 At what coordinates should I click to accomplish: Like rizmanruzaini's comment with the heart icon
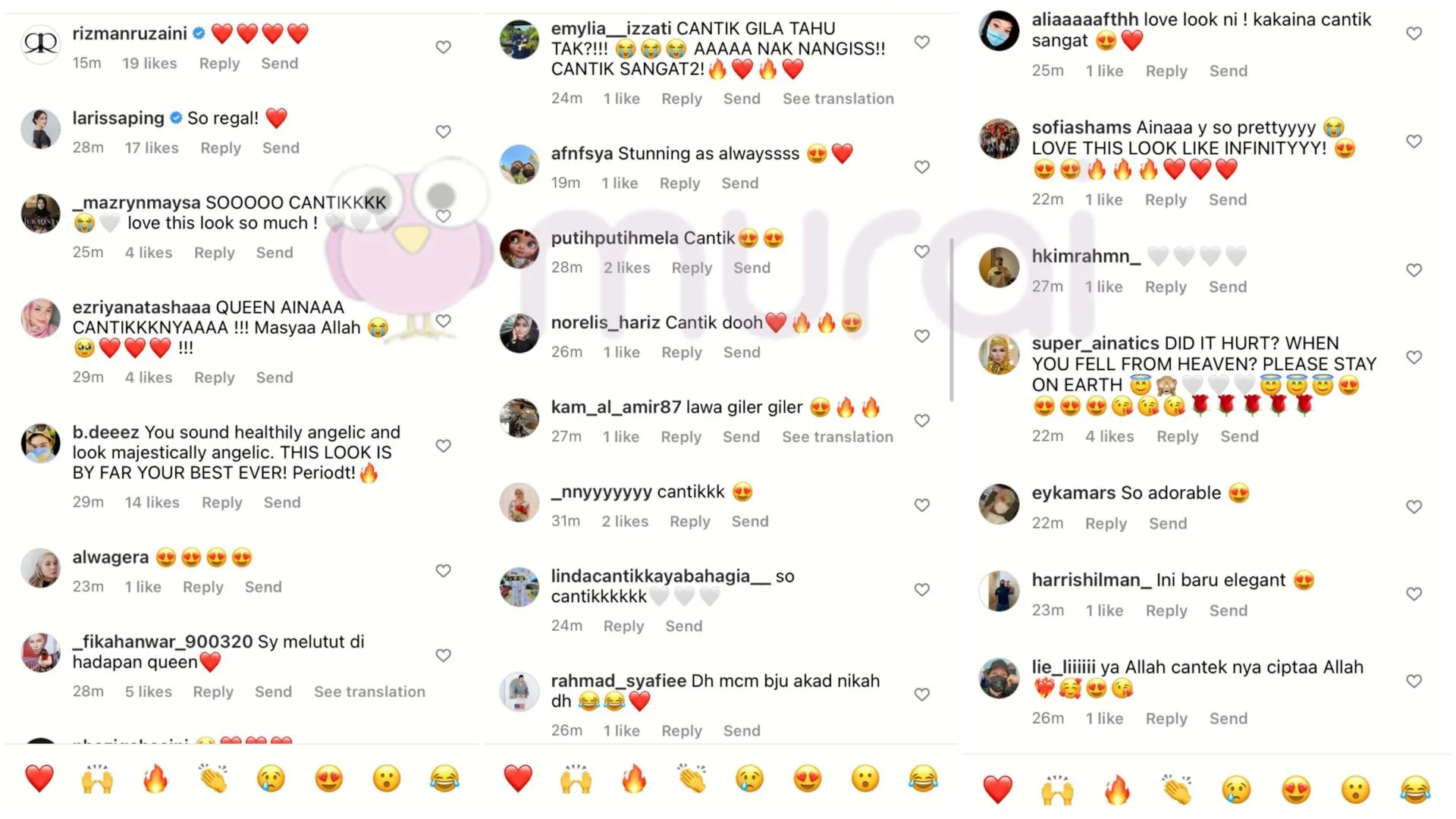click(x=444, y=47)
